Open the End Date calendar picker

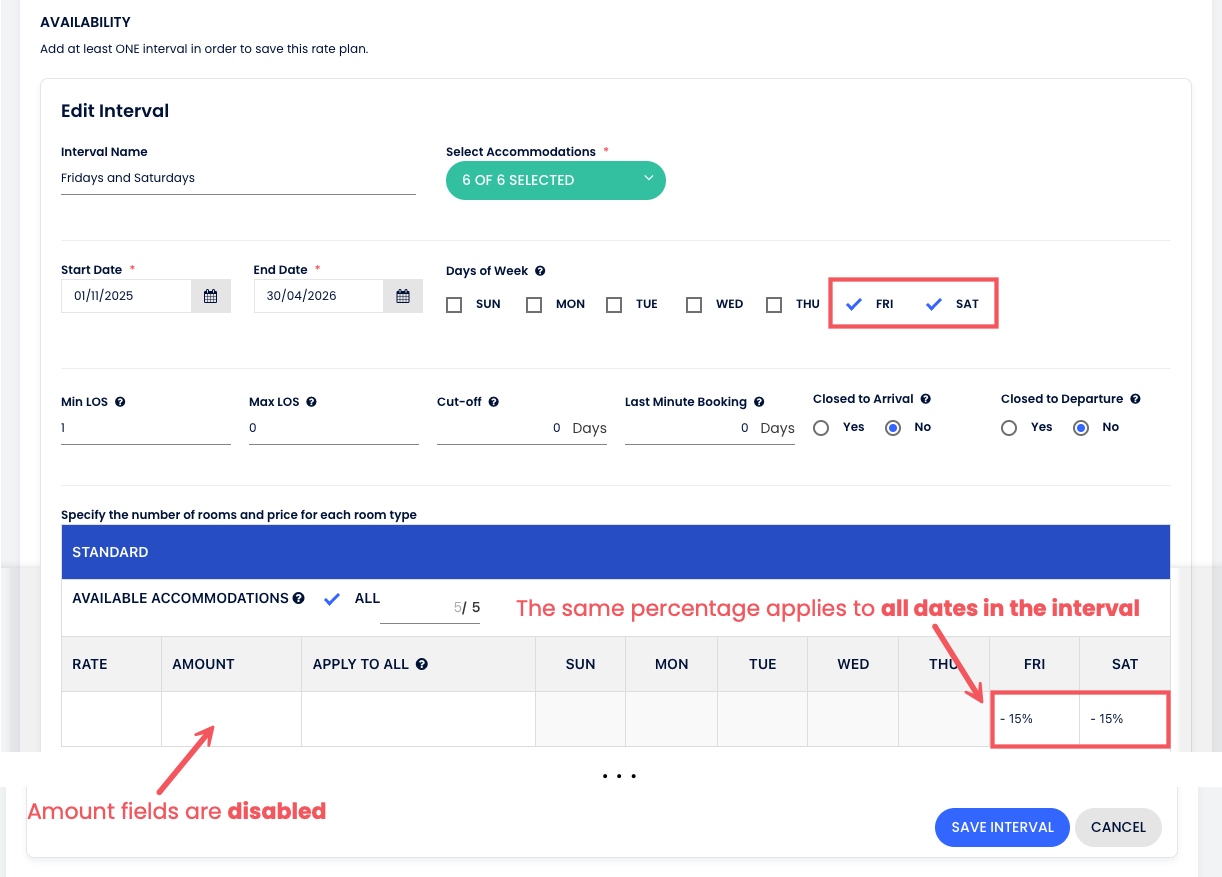(x=403, y=296)
